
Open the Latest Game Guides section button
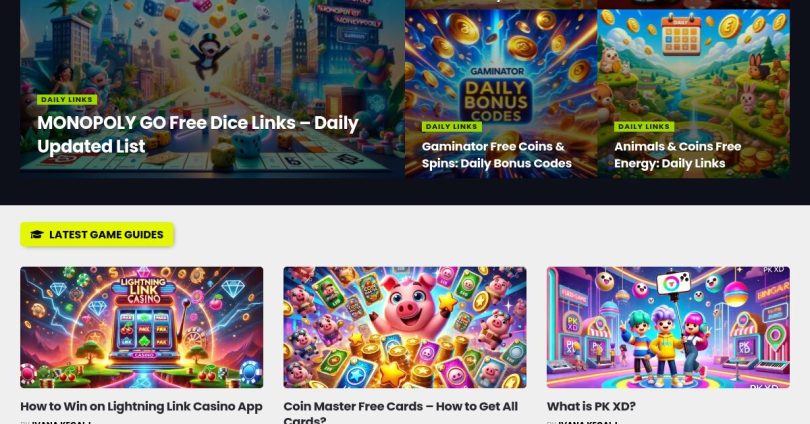(97, 234)
